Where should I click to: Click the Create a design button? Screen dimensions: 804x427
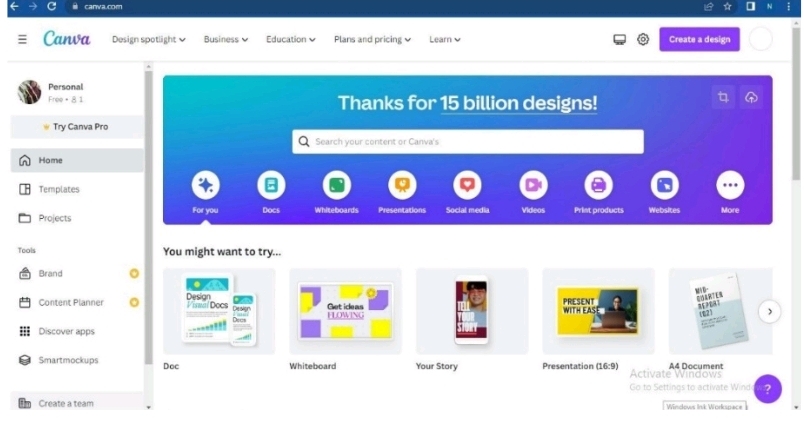click(x=699, y=39)
